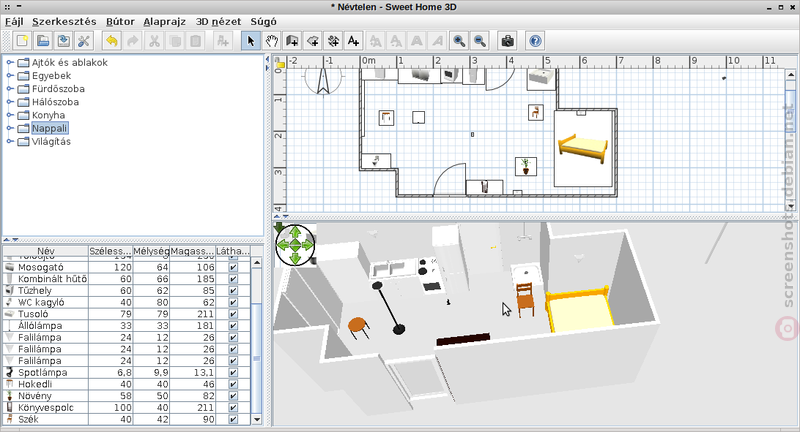Viewport: 800px width, 432px height.
Task: Click the Zoom in magnifier icon
Action: [459, 41]
